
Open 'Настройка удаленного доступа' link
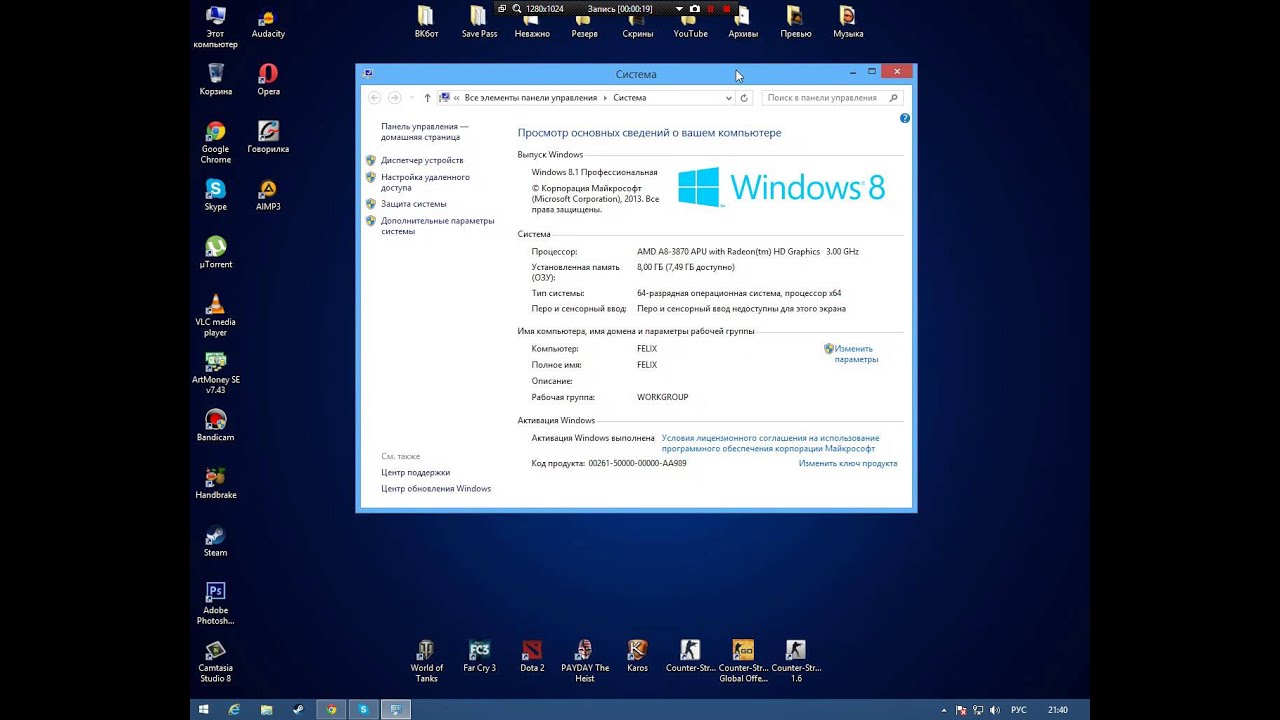pyautogui.click(x=425, y=182)
